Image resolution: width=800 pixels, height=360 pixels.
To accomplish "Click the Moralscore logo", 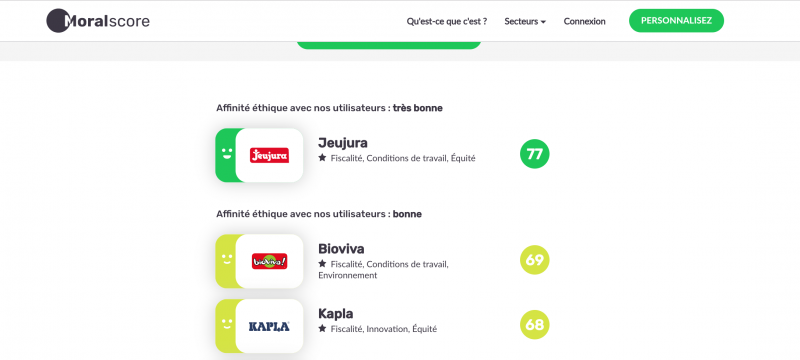I will tap(98, 21).
